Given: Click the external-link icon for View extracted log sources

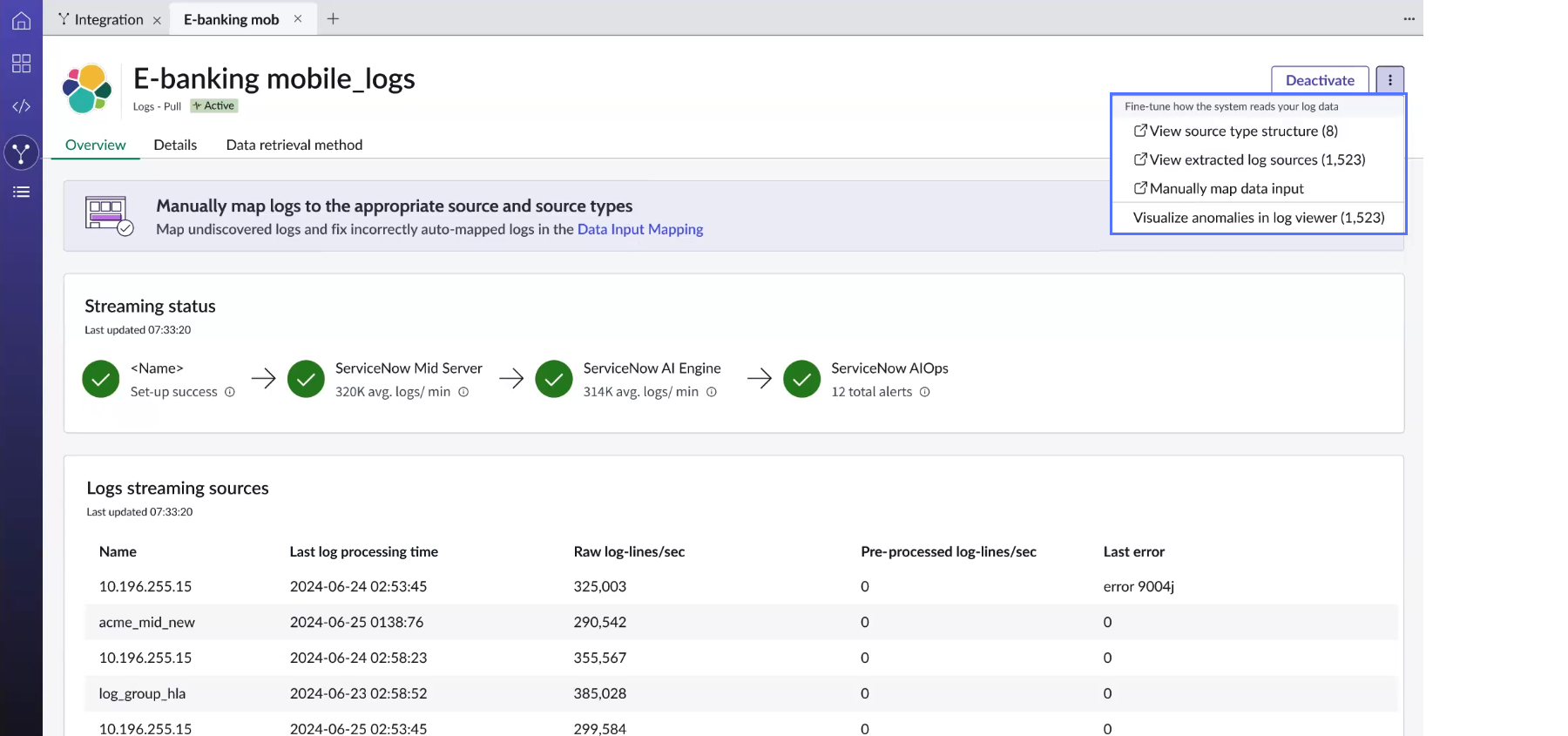Looking at the screenshot, I should 1140,159.
